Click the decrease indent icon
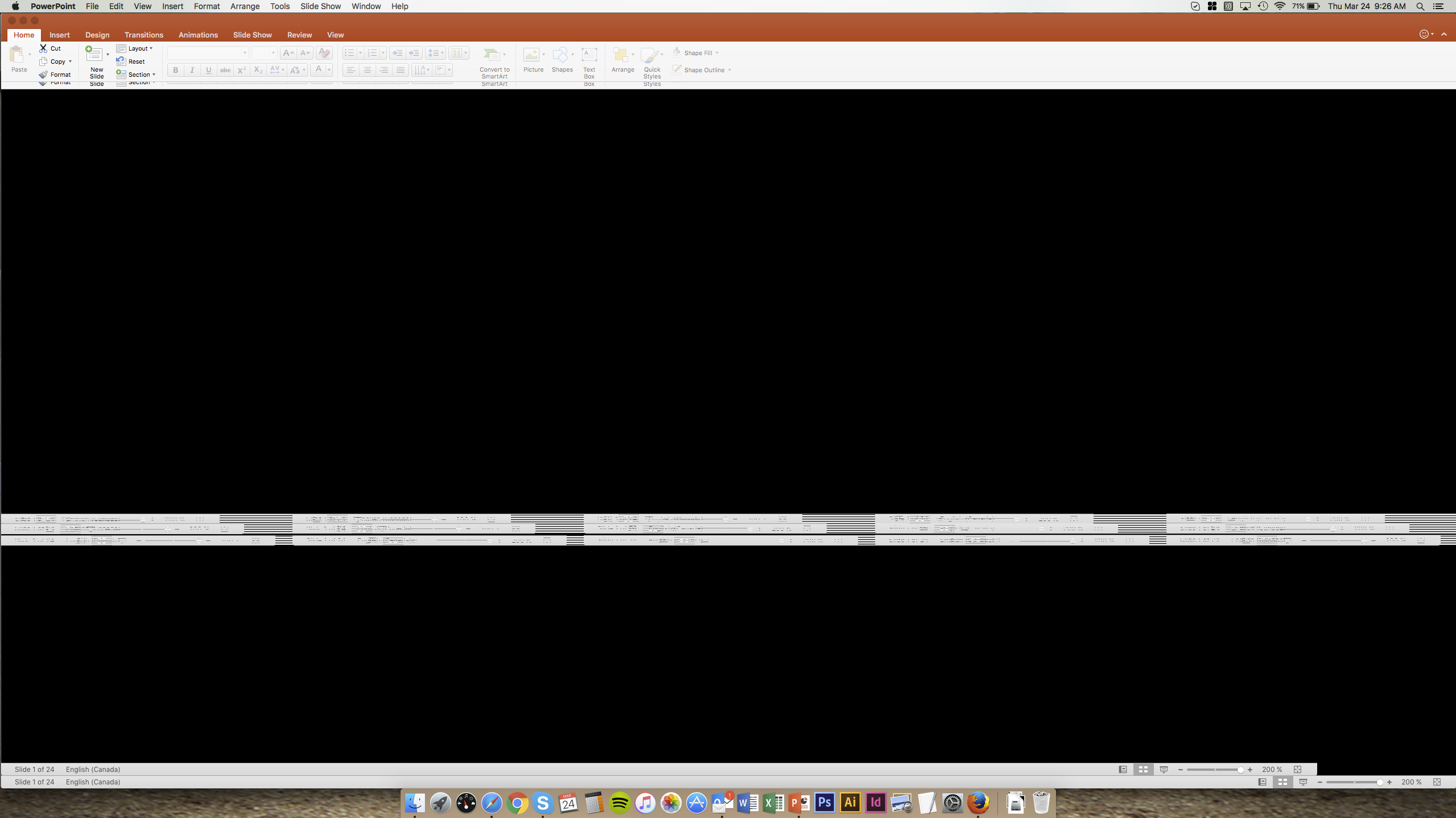The height and width of the screenshot is (818, 1456). [x=398, y=53]
